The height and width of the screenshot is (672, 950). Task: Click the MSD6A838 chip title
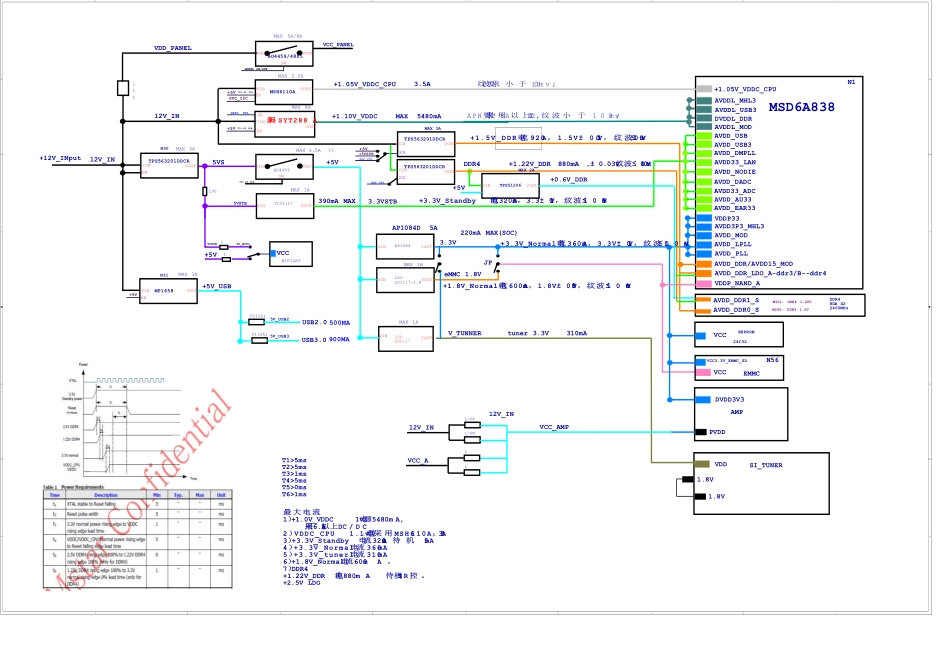[x=787, y=107]
